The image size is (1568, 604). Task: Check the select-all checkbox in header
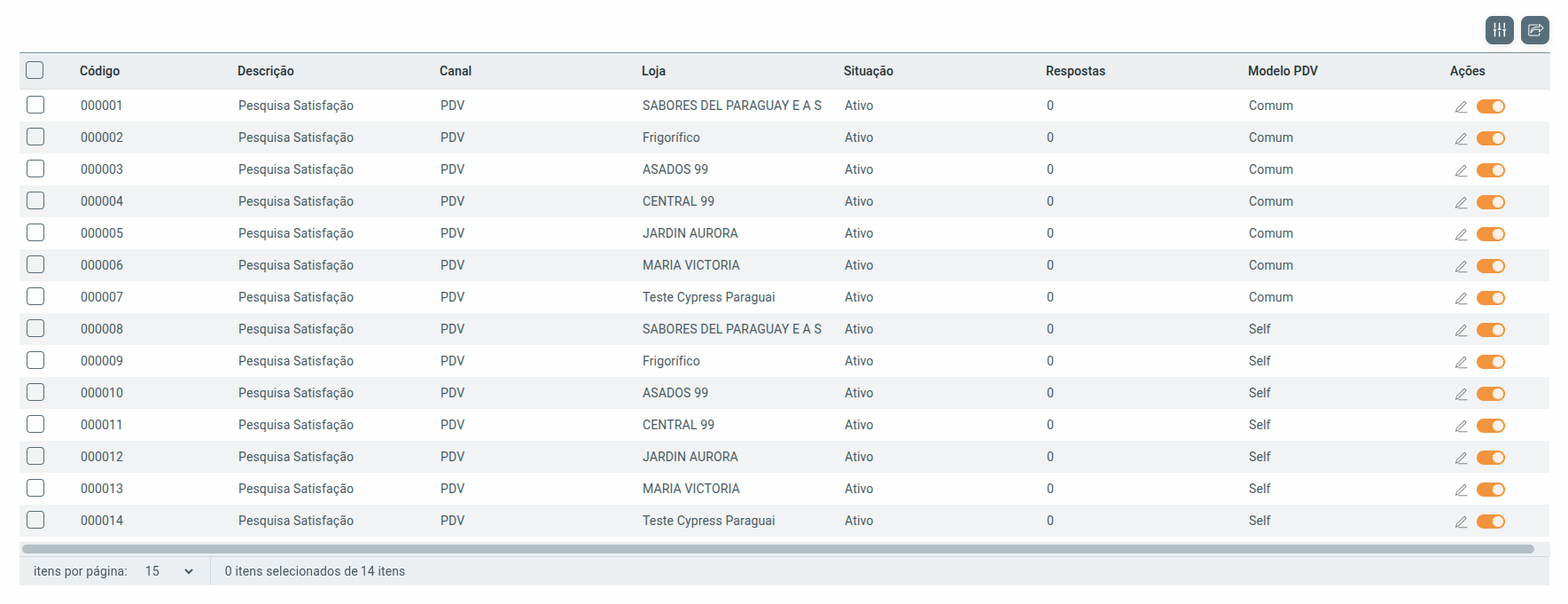tap(35, 70)
